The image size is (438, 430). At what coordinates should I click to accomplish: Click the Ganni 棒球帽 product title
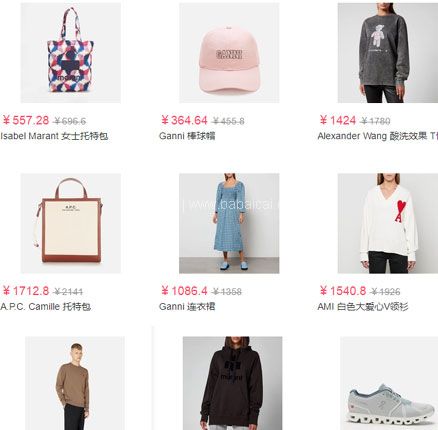coord(187,136)
